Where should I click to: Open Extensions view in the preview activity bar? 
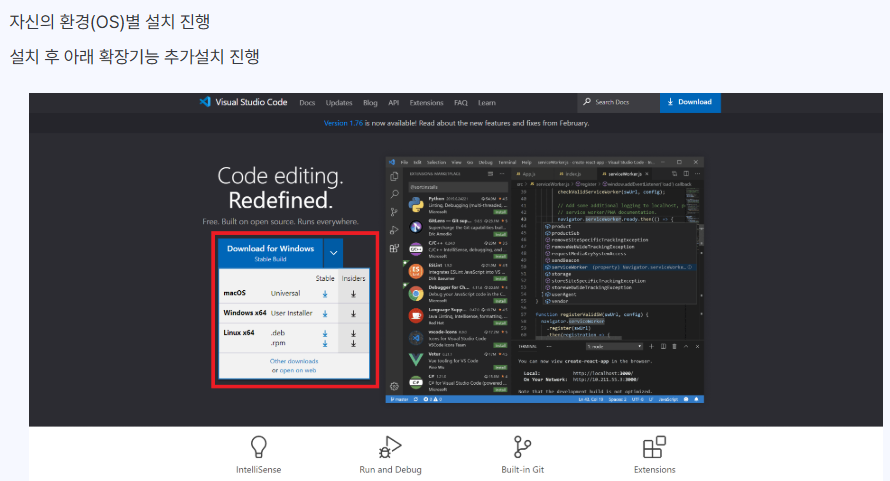(394, 248)
